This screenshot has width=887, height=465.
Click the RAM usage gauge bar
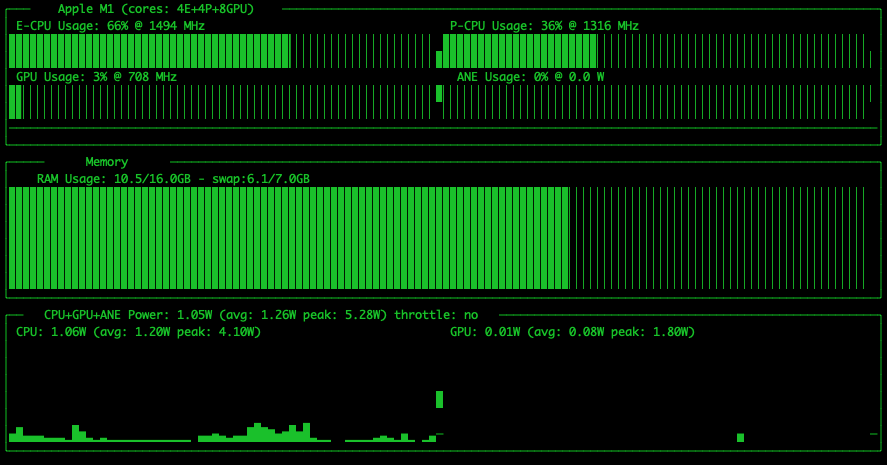(437, 238)
